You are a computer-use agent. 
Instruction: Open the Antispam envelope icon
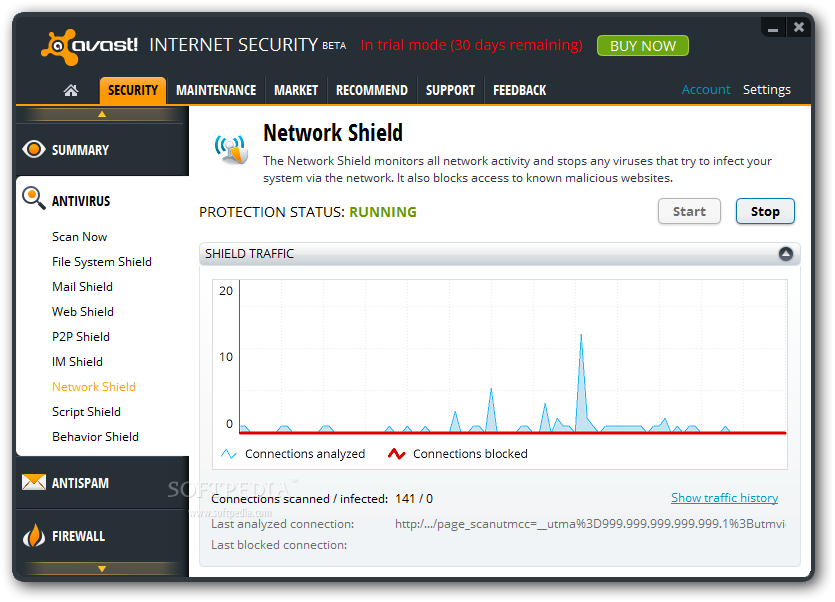(34, 482)
